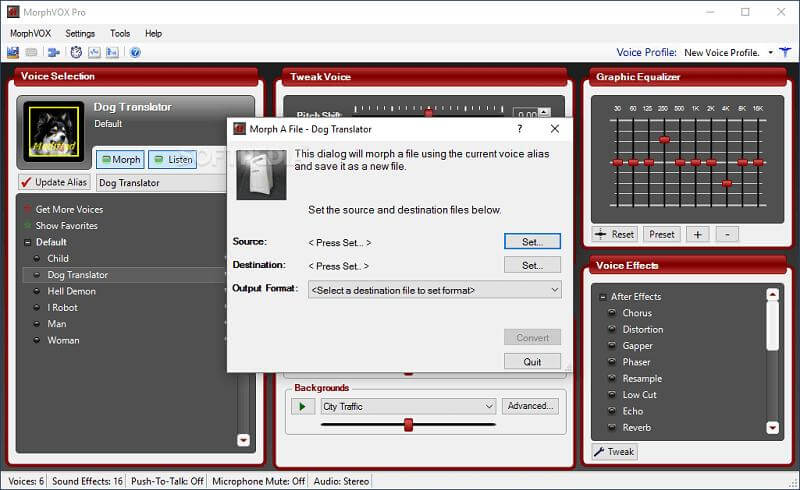Click the Pitch Shift slider handle
This screenshot has width=800, height=490.
click(x=429, y=112)
